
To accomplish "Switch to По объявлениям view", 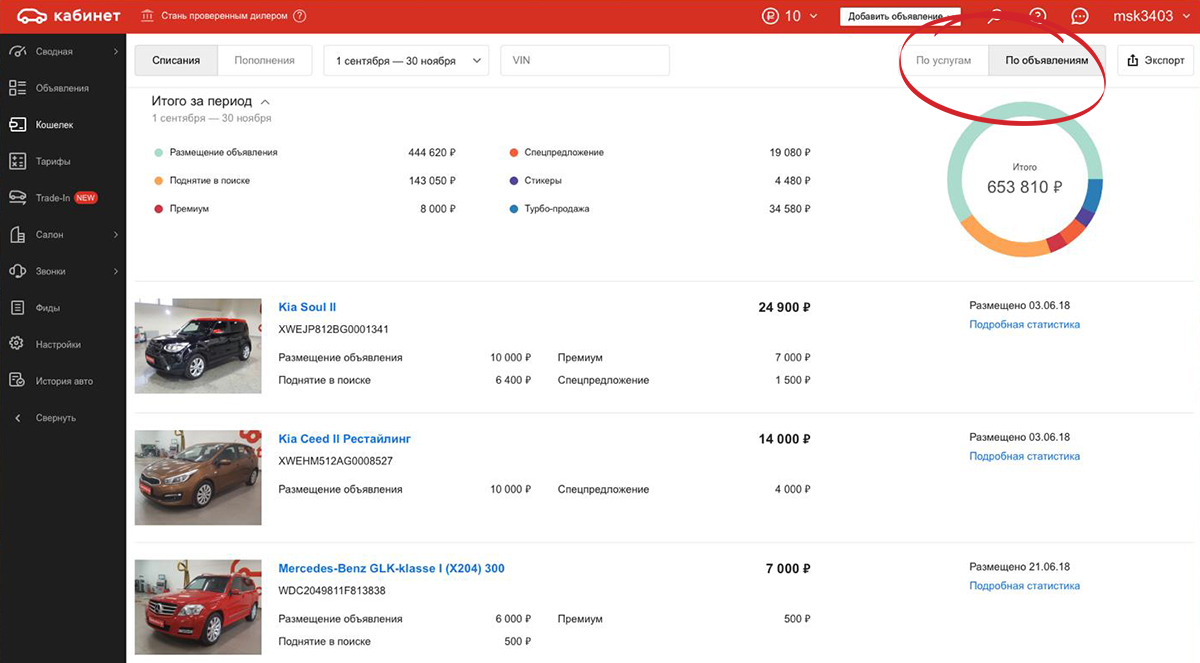I will [x=1047, y=60].
